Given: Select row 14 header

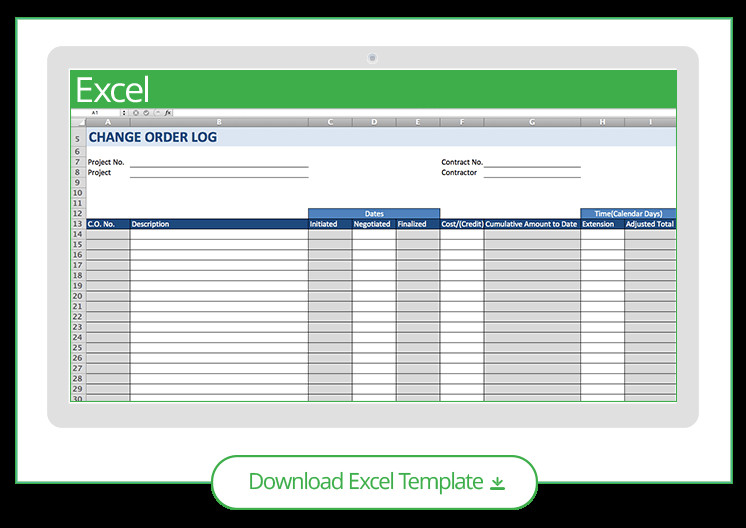Looking at the screenshot, I should tap(78, 235).
